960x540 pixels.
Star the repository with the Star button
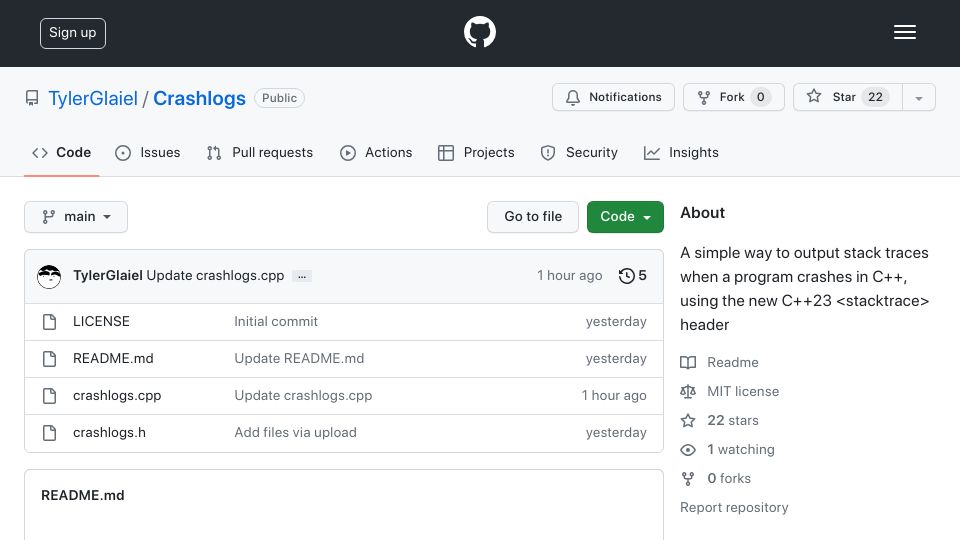click(x=847, y=97)
